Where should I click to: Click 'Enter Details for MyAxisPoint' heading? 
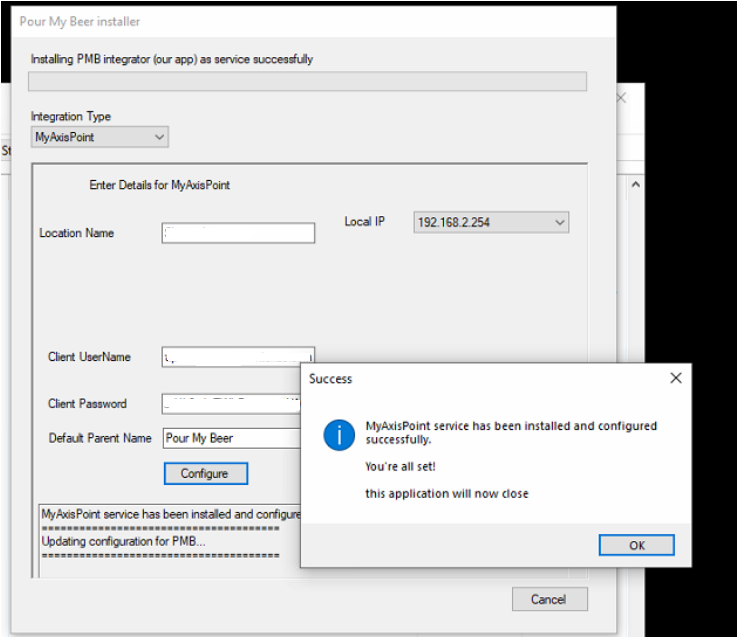point(159,185)
